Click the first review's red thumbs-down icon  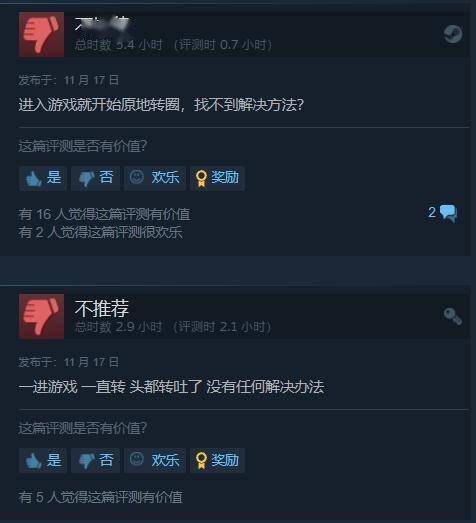click(x=41, y=35)
